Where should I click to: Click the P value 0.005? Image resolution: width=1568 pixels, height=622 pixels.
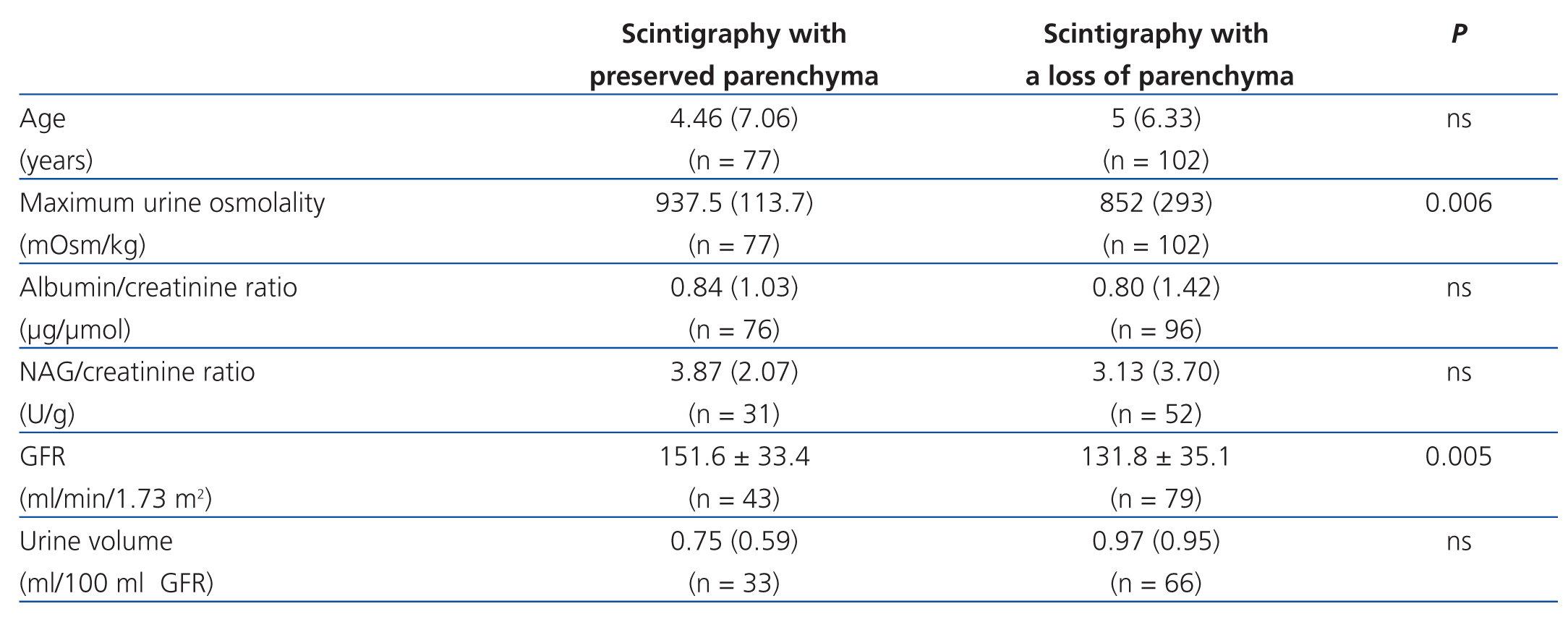tap(1458, 457)
